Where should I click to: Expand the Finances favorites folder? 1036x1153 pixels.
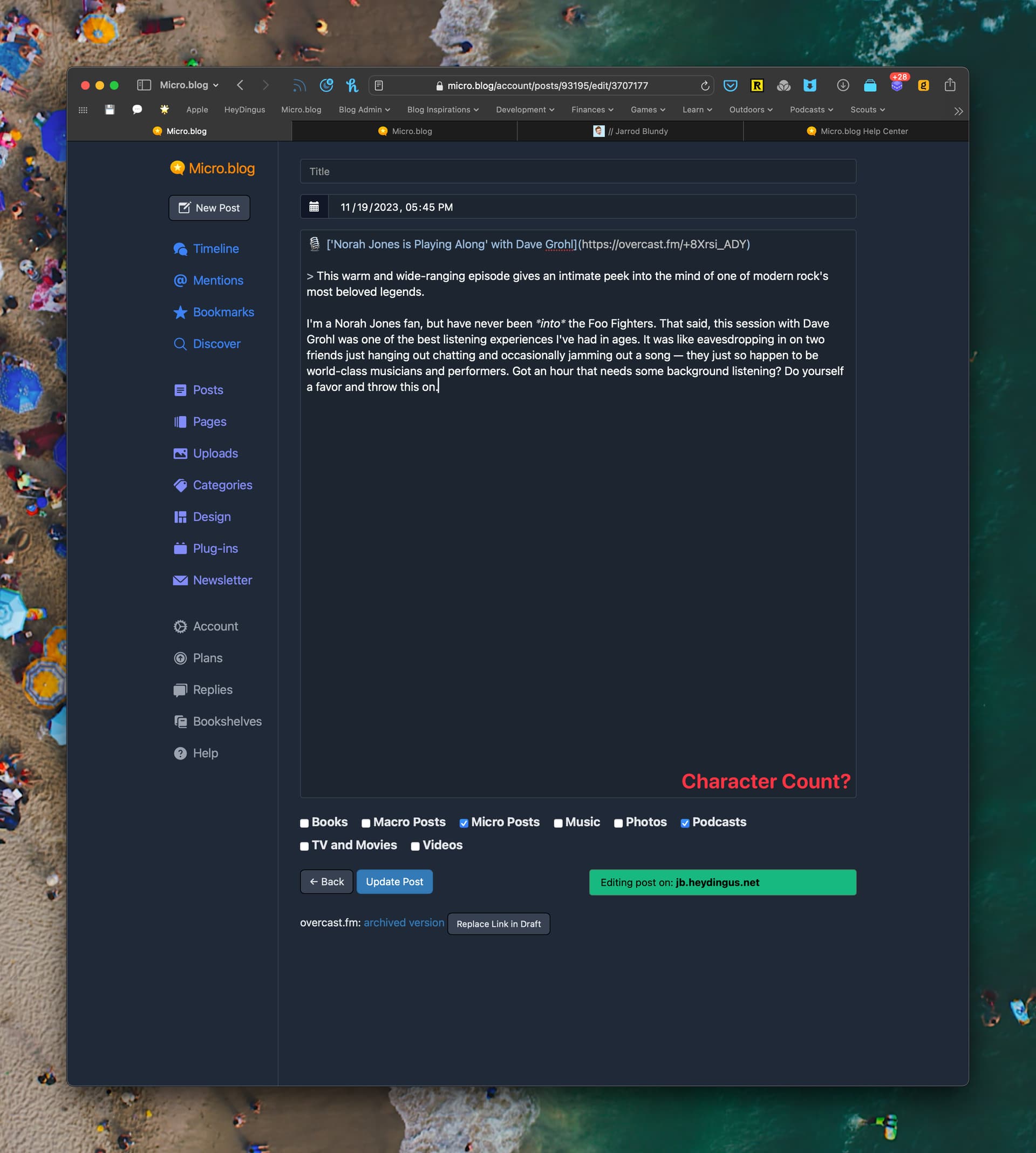(592, 110)
